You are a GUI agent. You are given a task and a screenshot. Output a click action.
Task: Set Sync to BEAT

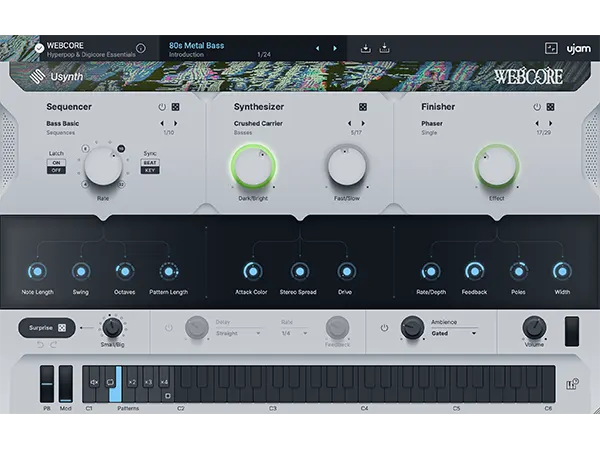pyautogui.click(x=150, y=163)
